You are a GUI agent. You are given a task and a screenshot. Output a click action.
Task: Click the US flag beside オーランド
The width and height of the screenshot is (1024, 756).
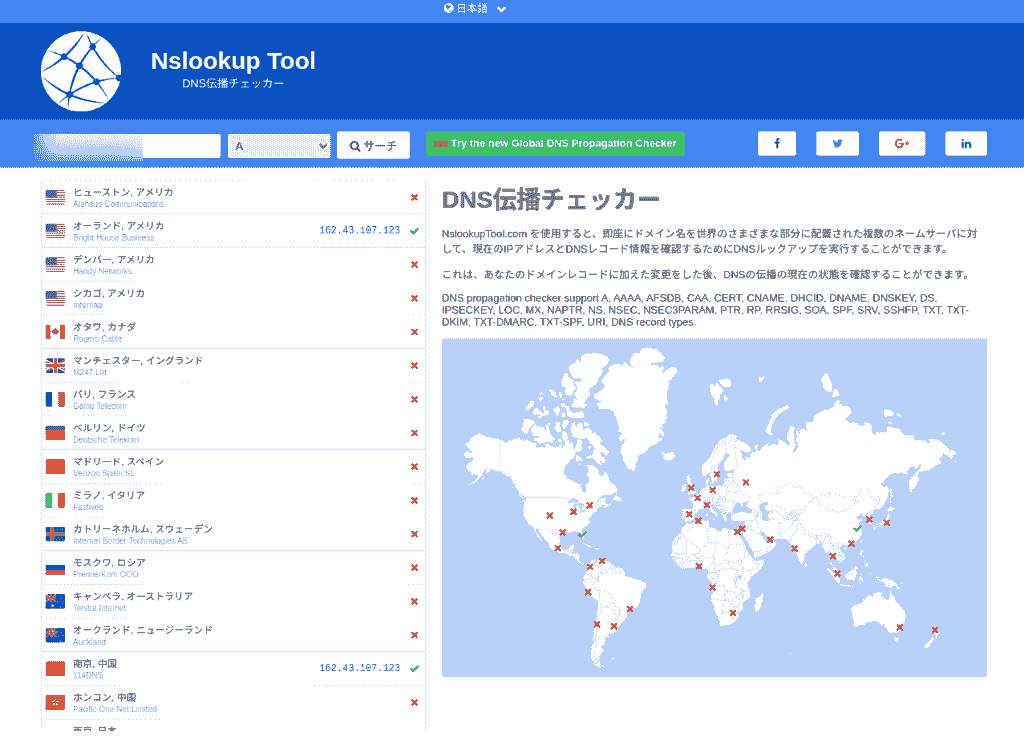point(56,231)
